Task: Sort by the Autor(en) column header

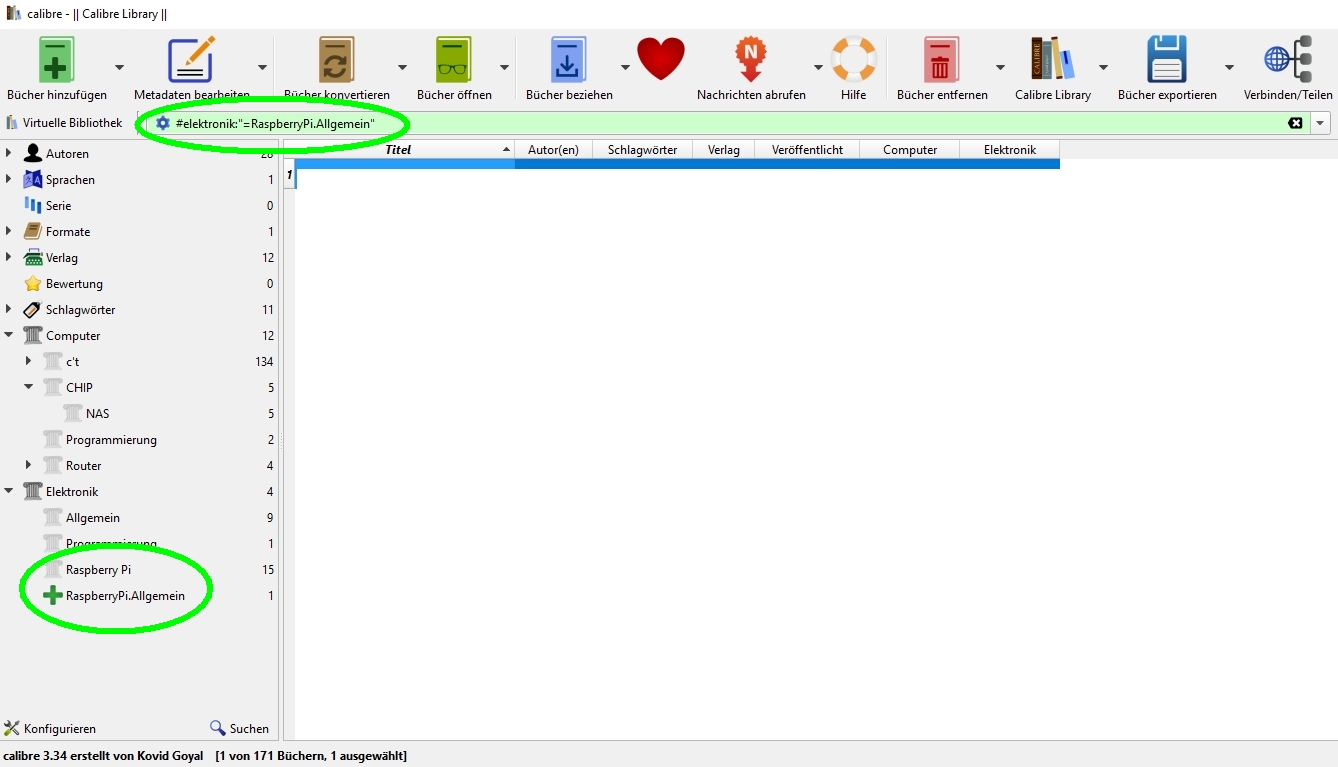Action: point(553,149)
